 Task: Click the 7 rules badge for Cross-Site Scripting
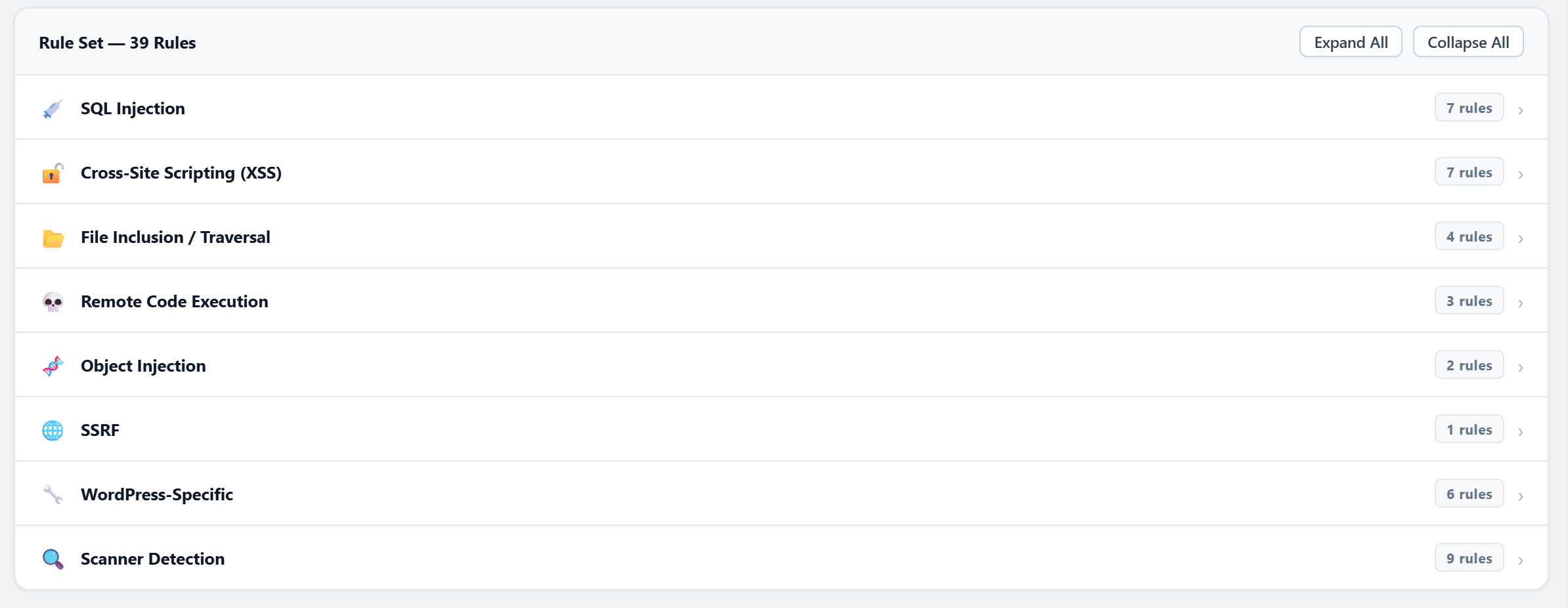tap(1469, 171)
